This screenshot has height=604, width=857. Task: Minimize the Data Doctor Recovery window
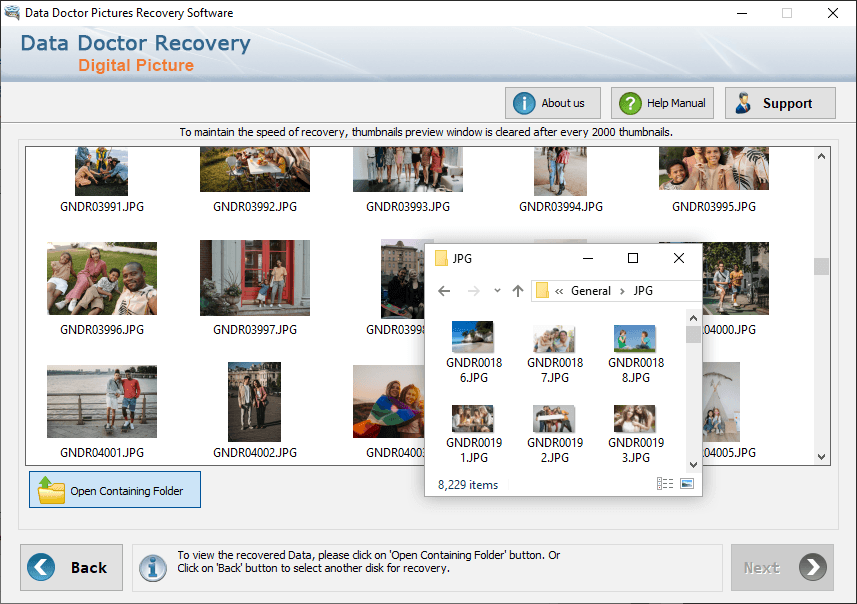tap(742, 13)
